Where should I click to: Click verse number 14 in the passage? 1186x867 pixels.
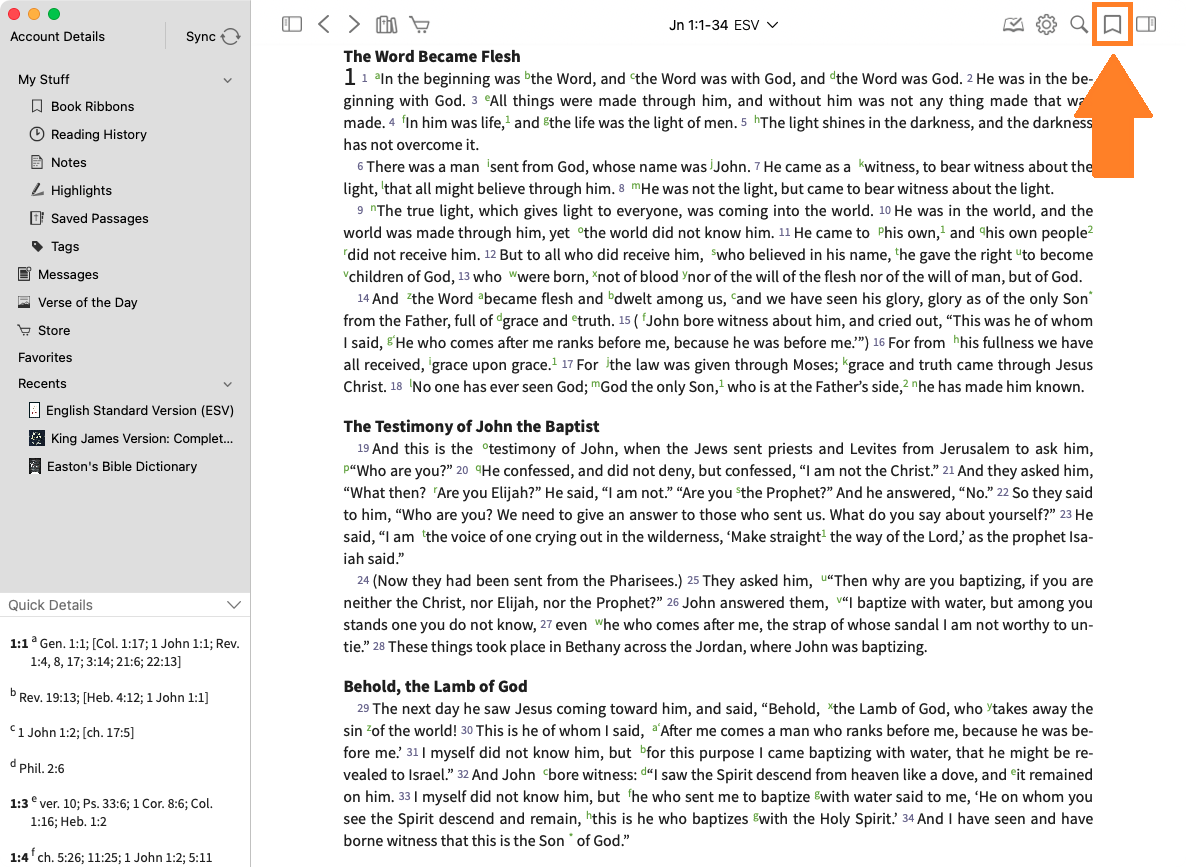click(363, 299)
